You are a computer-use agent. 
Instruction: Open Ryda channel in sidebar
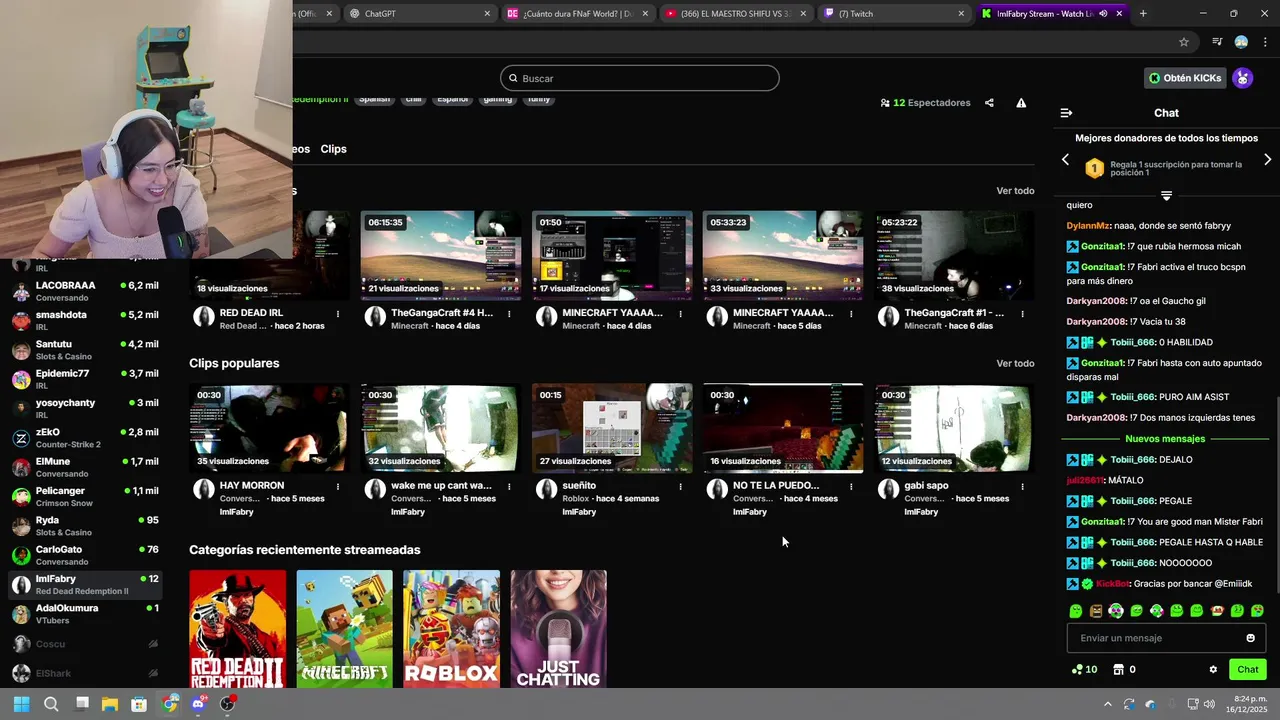point(86,526)
